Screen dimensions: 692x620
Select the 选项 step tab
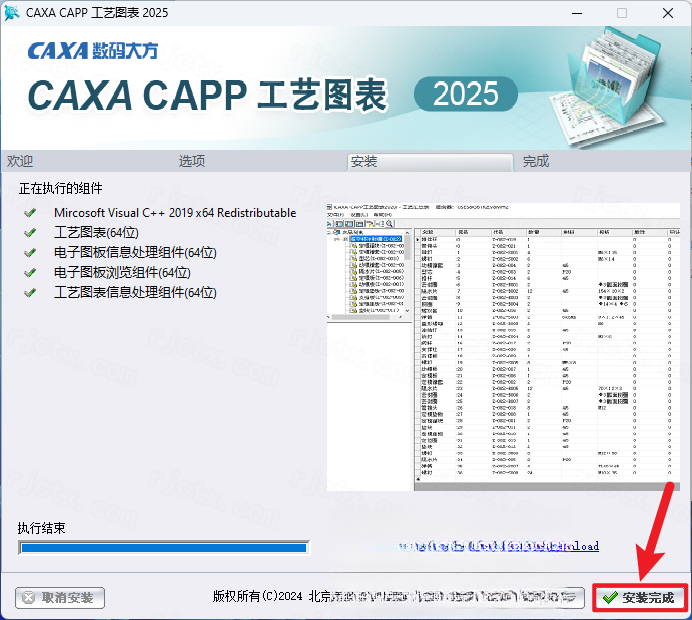[x=192, y=161]
